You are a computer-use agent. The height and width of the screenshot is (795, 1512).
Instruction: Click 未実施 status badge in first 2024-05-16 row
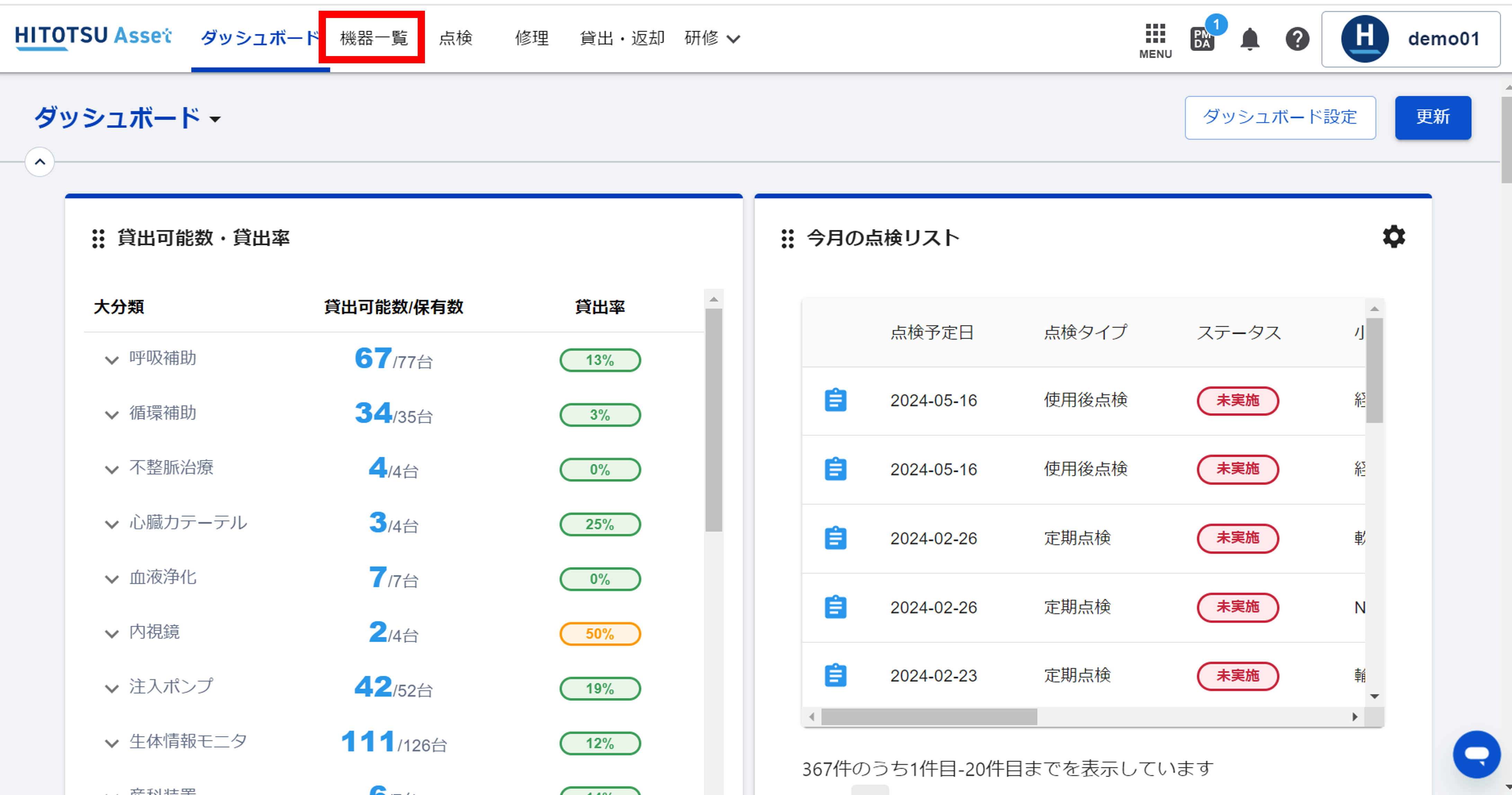[1238, 401]
